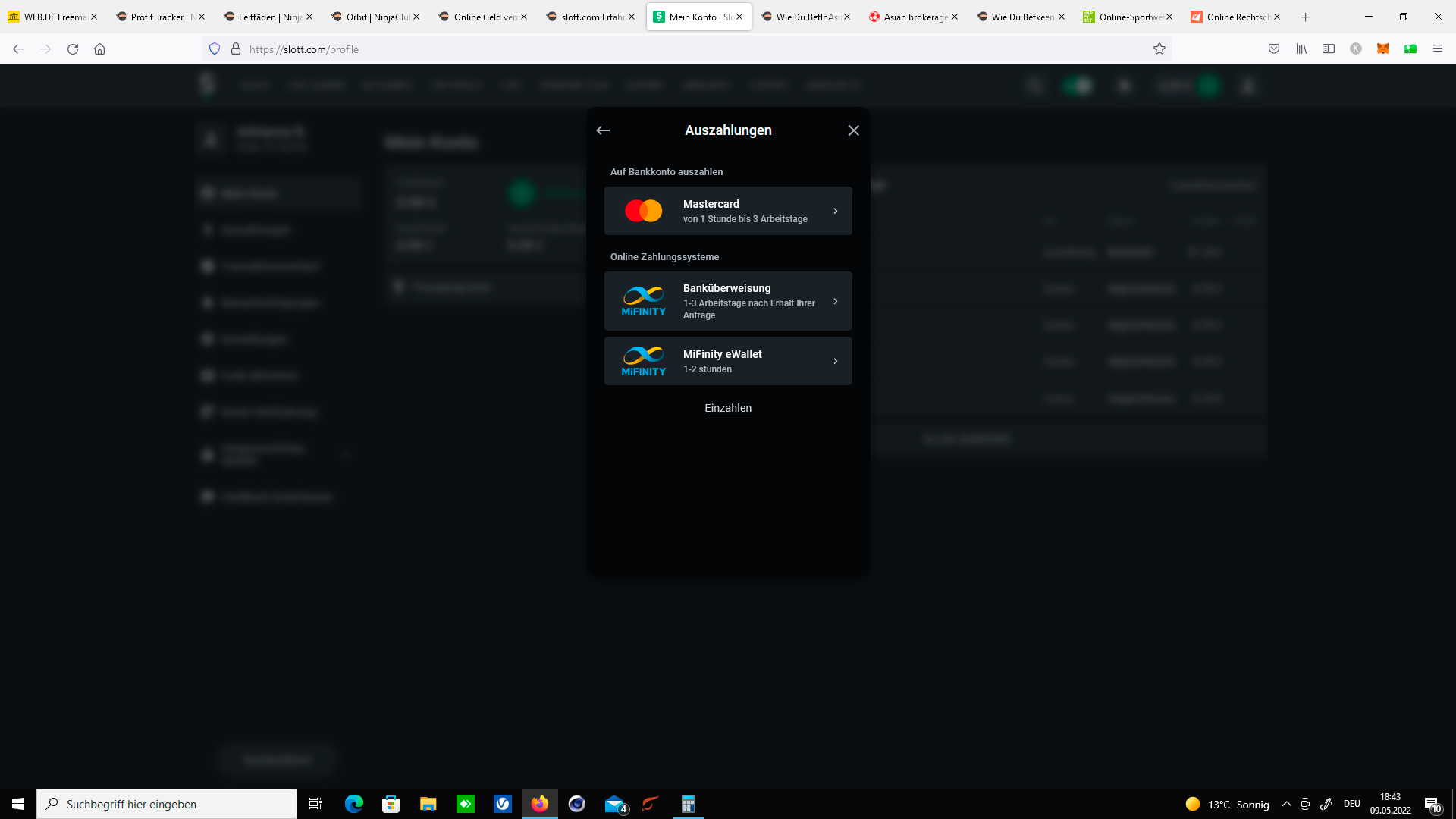Open the Firefox library icon
This screenshot has height=819, width=1456.
tap(1301, 49)
